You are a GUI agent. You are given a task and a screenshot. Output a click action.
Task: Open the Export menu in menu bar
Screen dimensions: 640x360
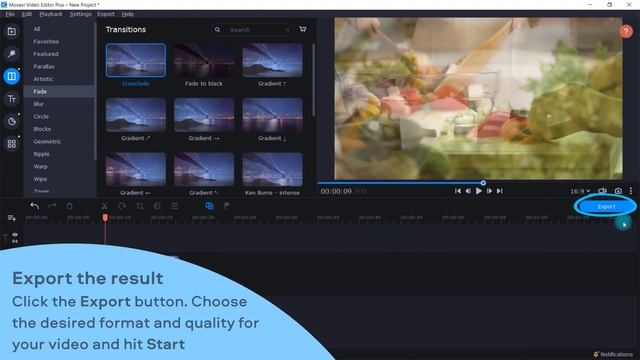[106, 14]
